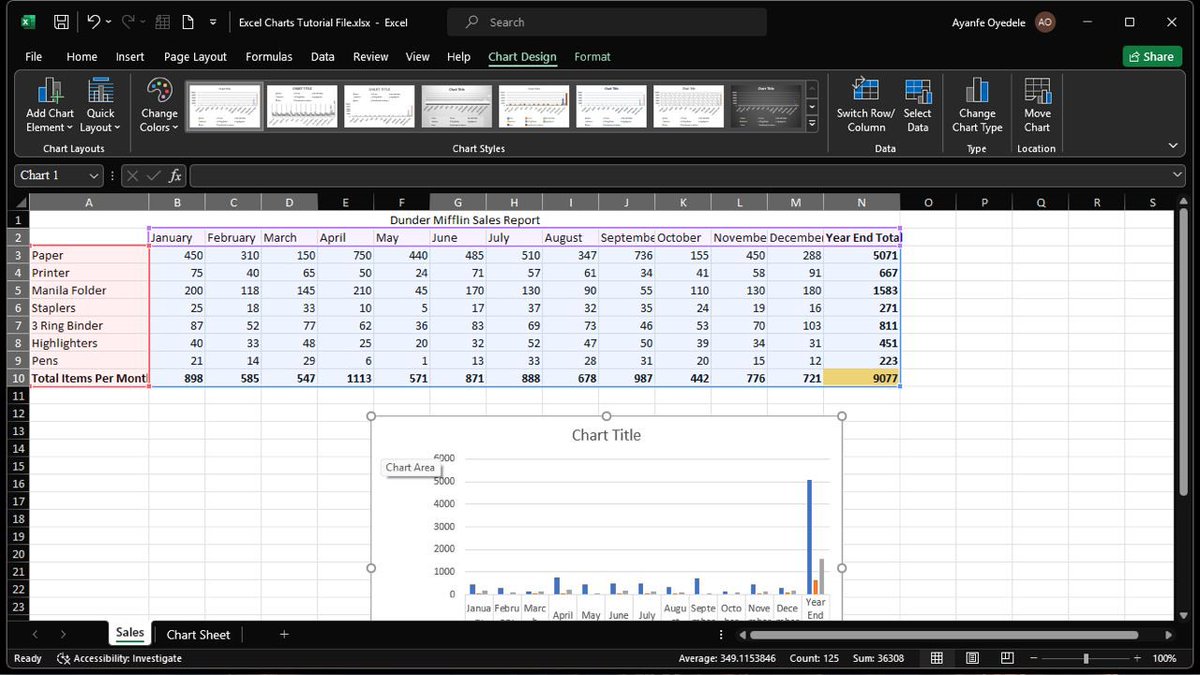Select the Sales sheet tab

(130, 633)
